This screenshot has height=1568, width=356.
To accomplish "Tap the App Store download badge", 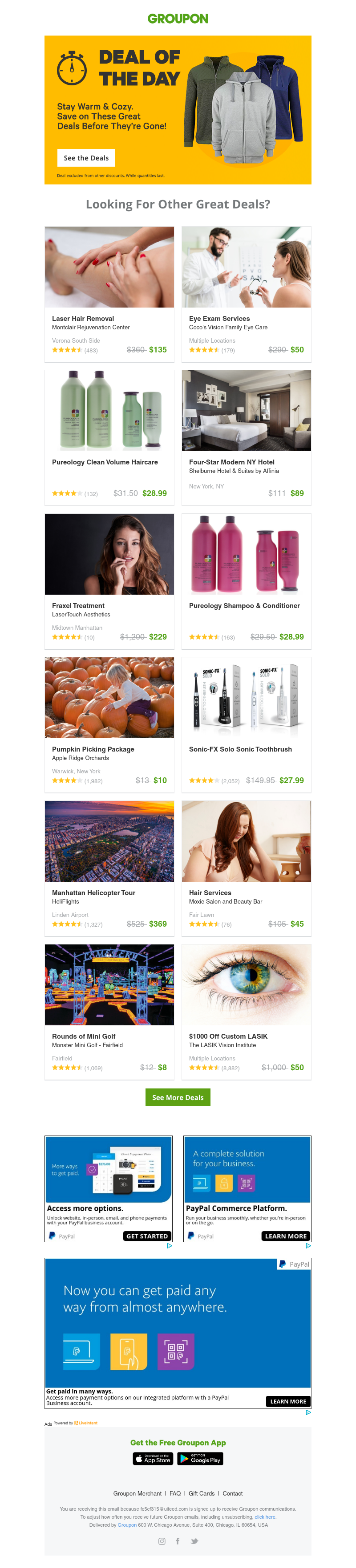I will point(153,1458).
